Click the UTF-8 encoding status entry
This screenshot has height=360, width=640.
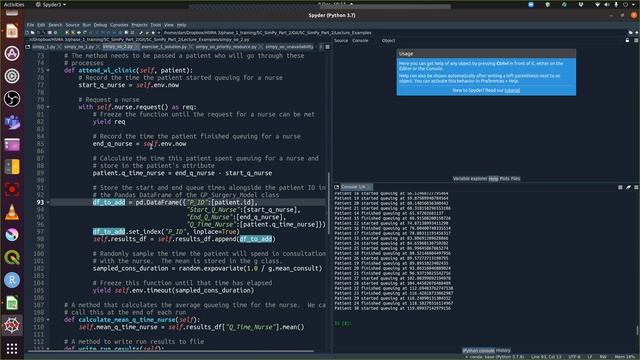574,357
